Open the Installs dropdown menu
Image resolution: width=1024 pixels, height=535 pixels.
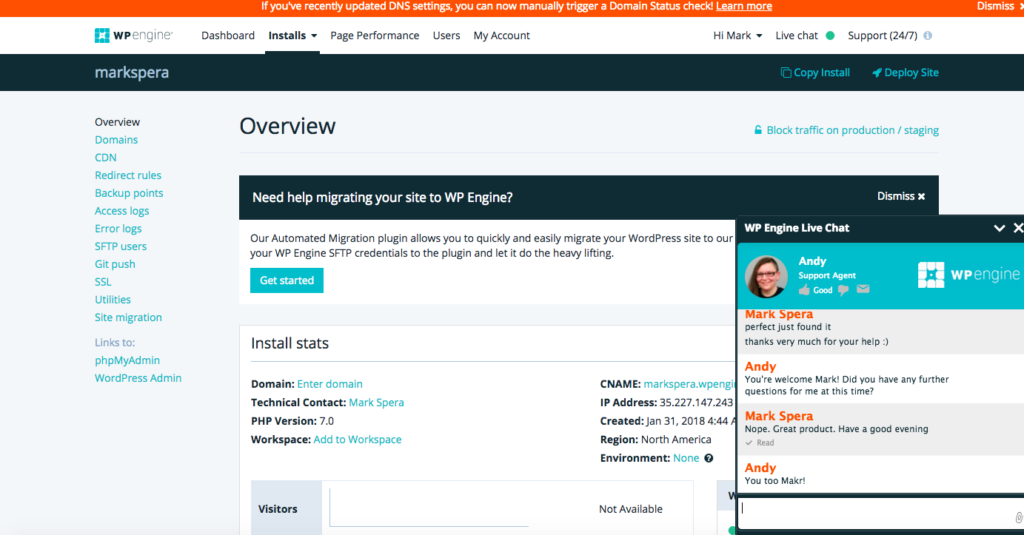point(293,35)
